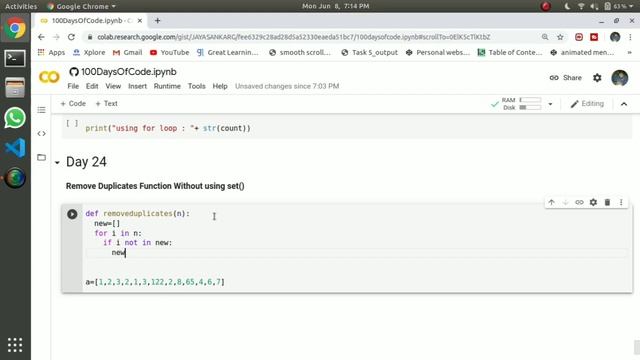Viewport: 640px width, 360px height.
Task: Click Unsaved changes since 7:03 PM
Action: [x=287, y=86]
